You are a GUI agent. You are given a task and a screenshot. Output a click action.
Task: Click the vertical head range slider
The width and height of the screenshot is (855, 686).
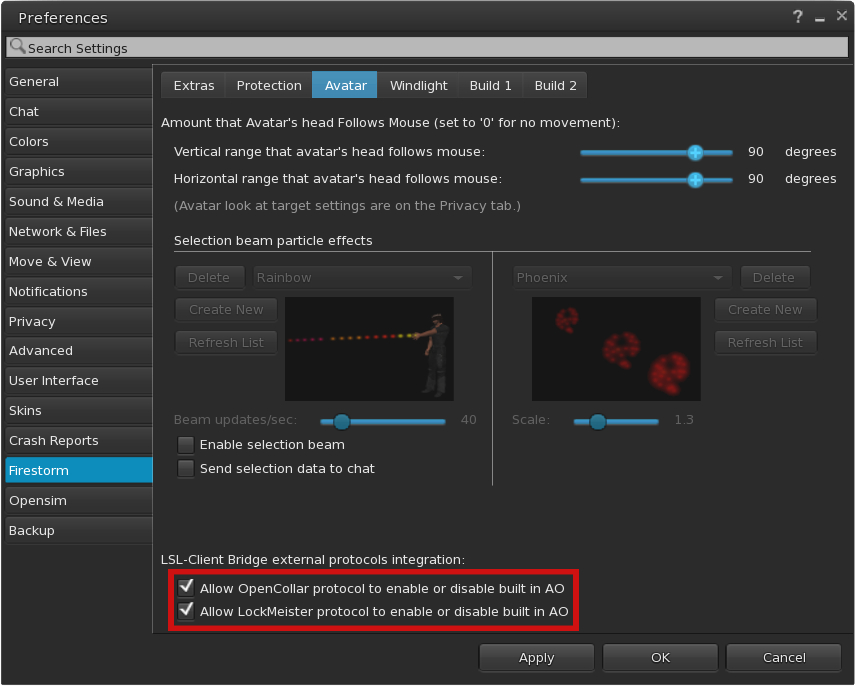click(656, 153)
